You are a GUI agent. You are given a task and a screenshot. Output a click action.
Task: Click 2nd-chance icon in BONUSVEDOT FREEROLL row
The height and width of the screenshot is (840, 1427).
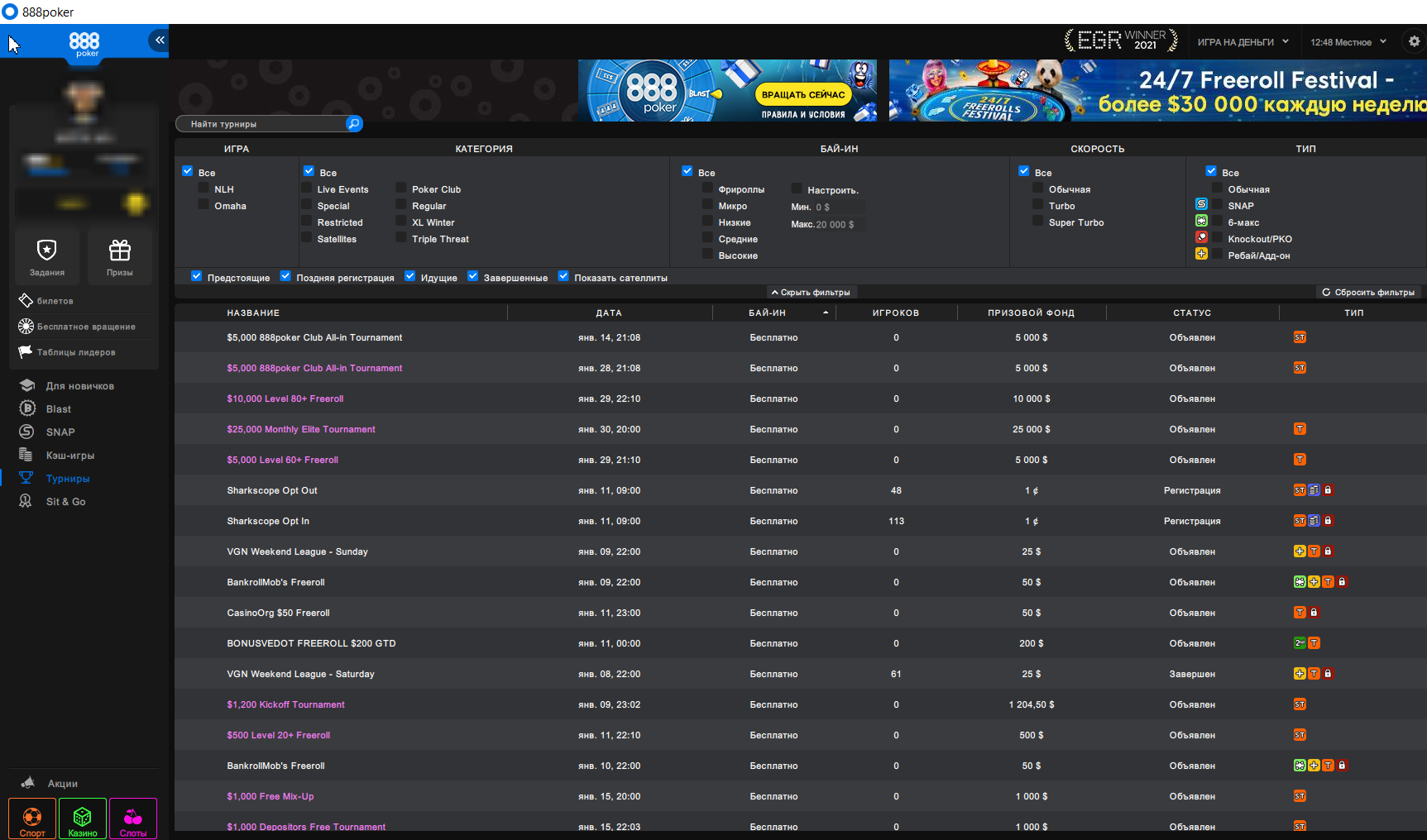[1300, 643]
